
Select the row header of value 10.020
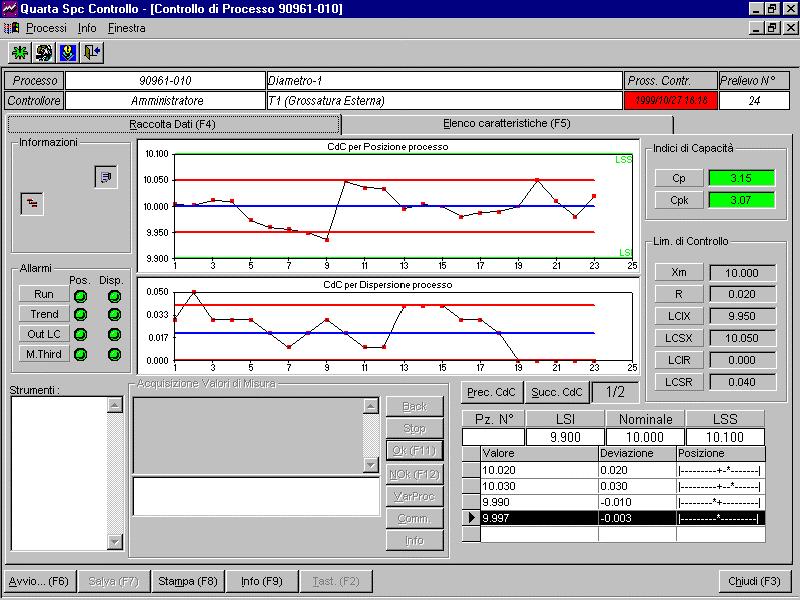click(x=471, y=469)
